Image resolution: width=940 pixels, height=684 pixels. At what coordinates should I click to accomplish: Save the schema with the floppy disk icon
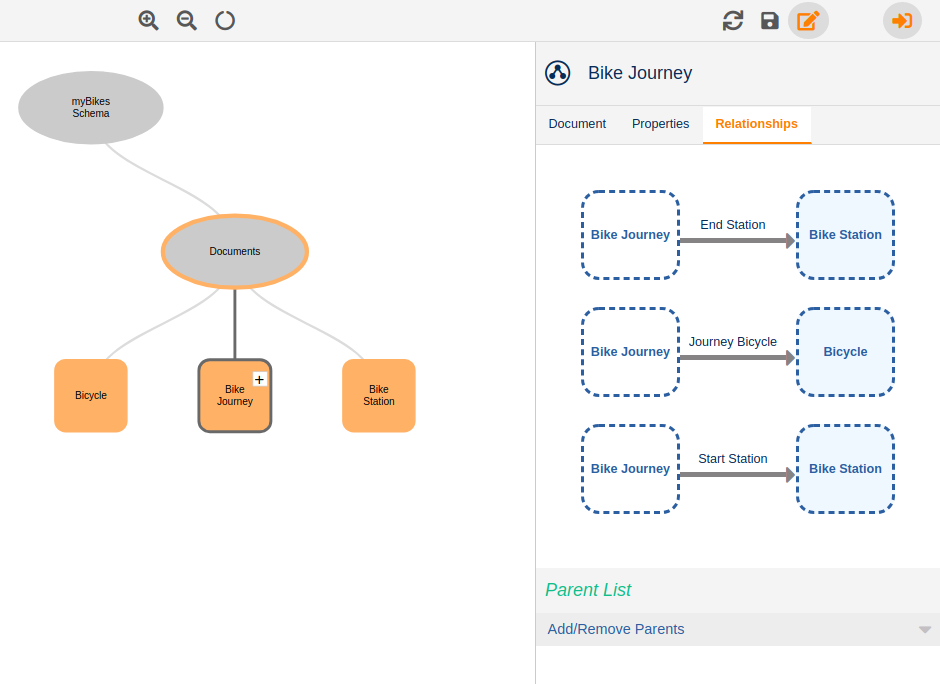point(769,20)
